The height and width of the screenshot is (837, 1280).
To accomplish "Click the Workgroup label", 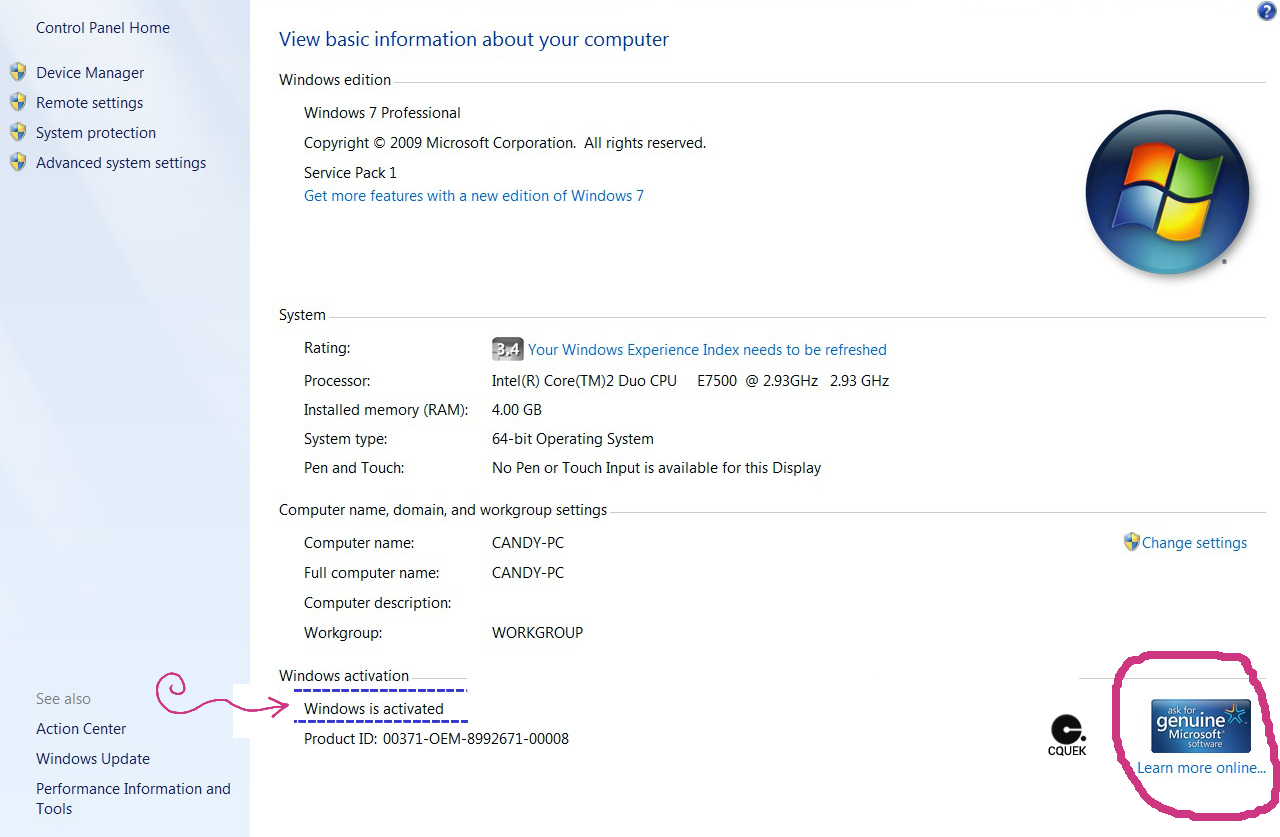I will click(x=343, y=633).
